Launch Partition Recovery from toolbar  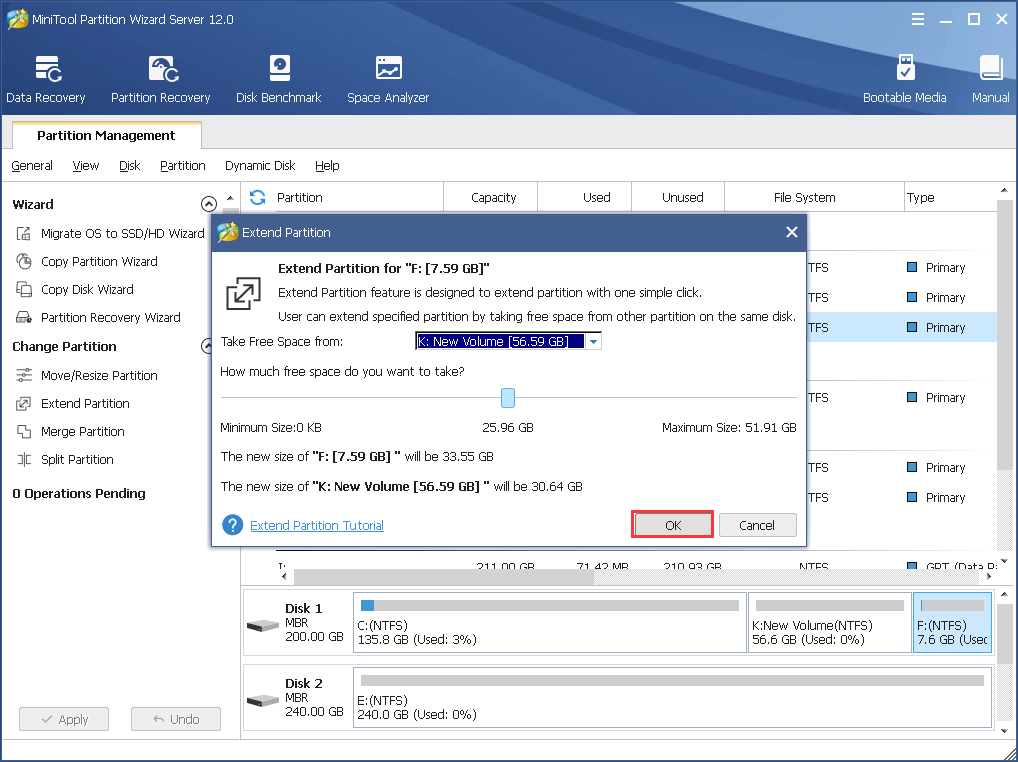point(160,79)
